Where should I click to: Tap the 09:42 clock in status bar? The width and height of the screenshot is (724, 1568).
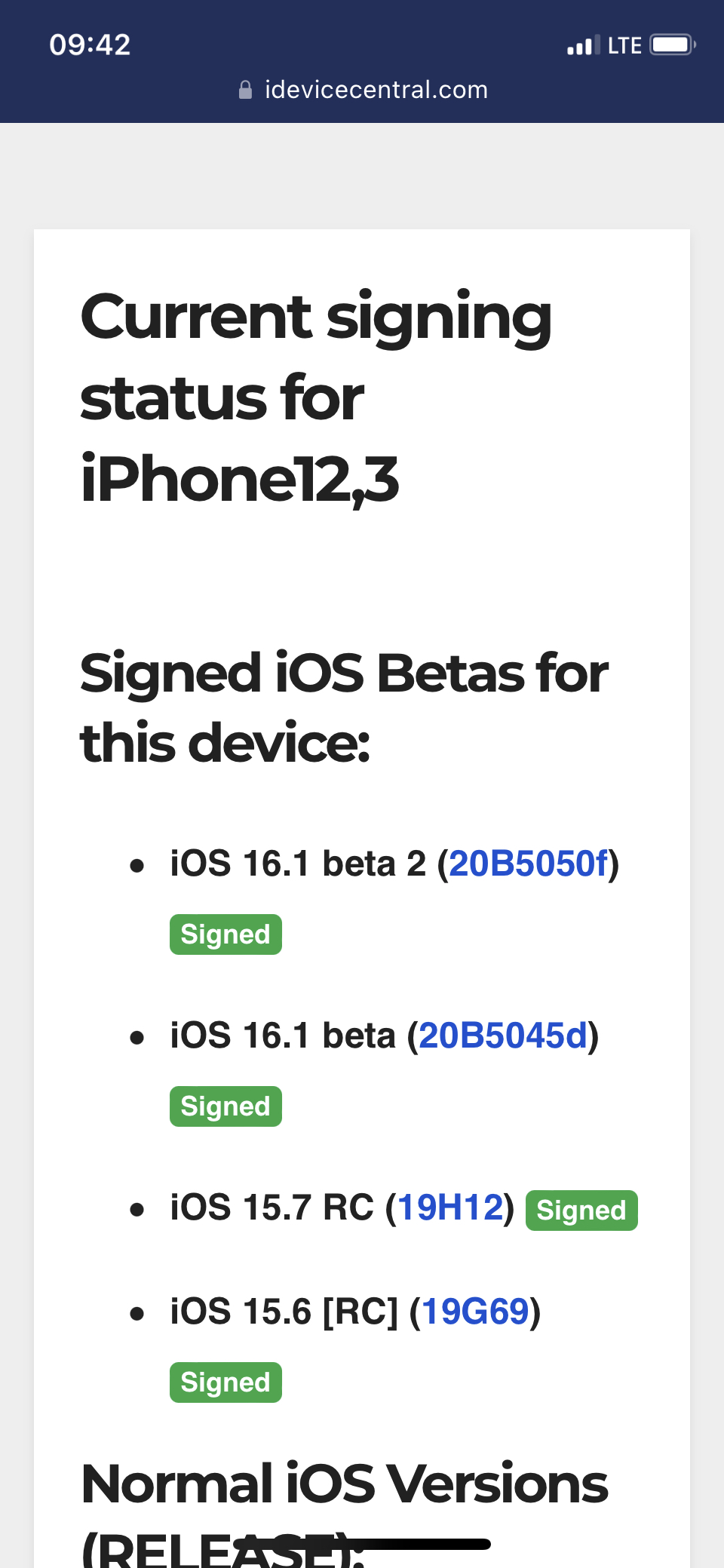point(90,45)
